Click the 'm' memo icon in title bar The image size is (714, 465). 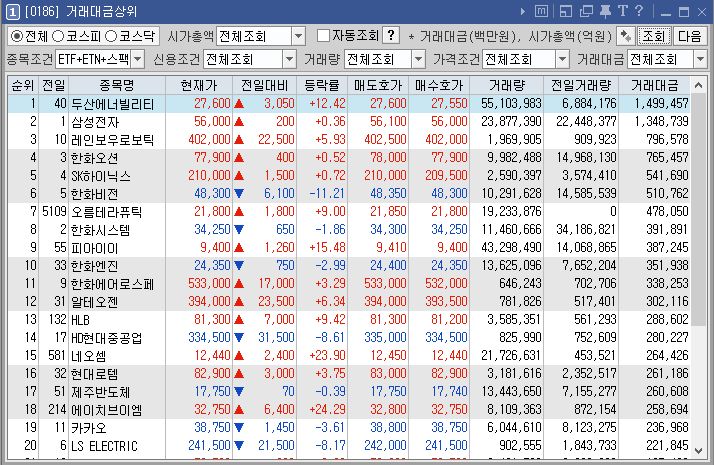tap(541, 11)
